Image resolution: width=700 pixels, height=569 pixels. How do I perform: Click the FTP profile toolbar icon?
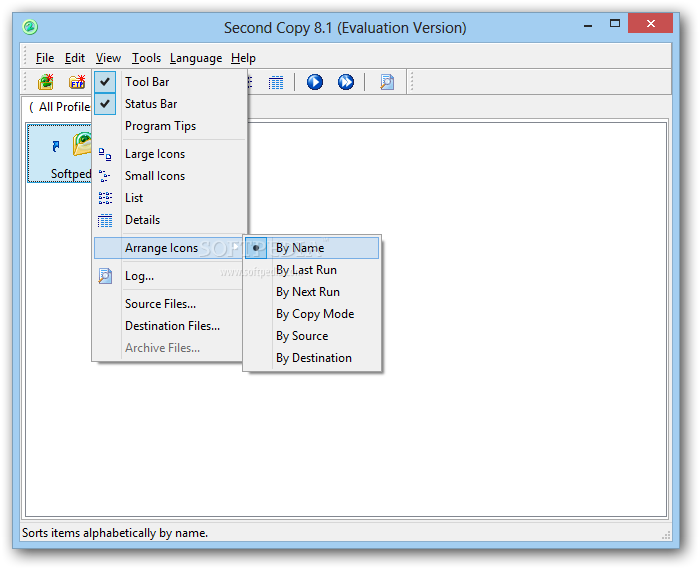coord(77,82)
